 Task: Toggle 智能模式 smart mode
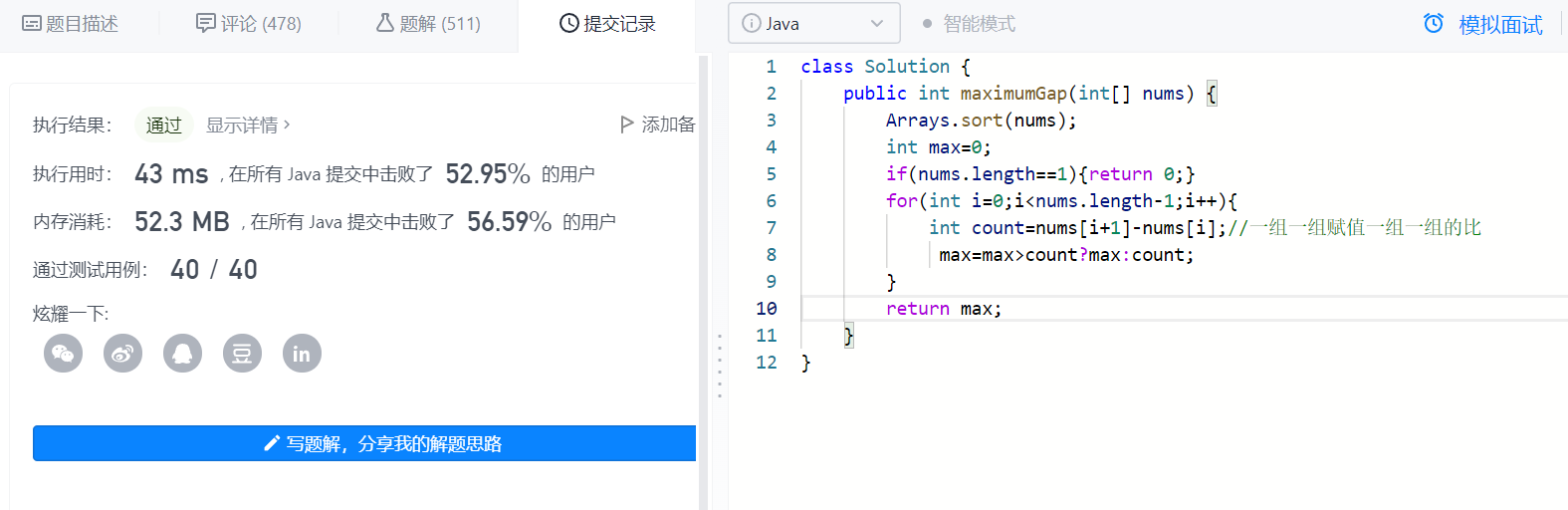click(969, 23)
